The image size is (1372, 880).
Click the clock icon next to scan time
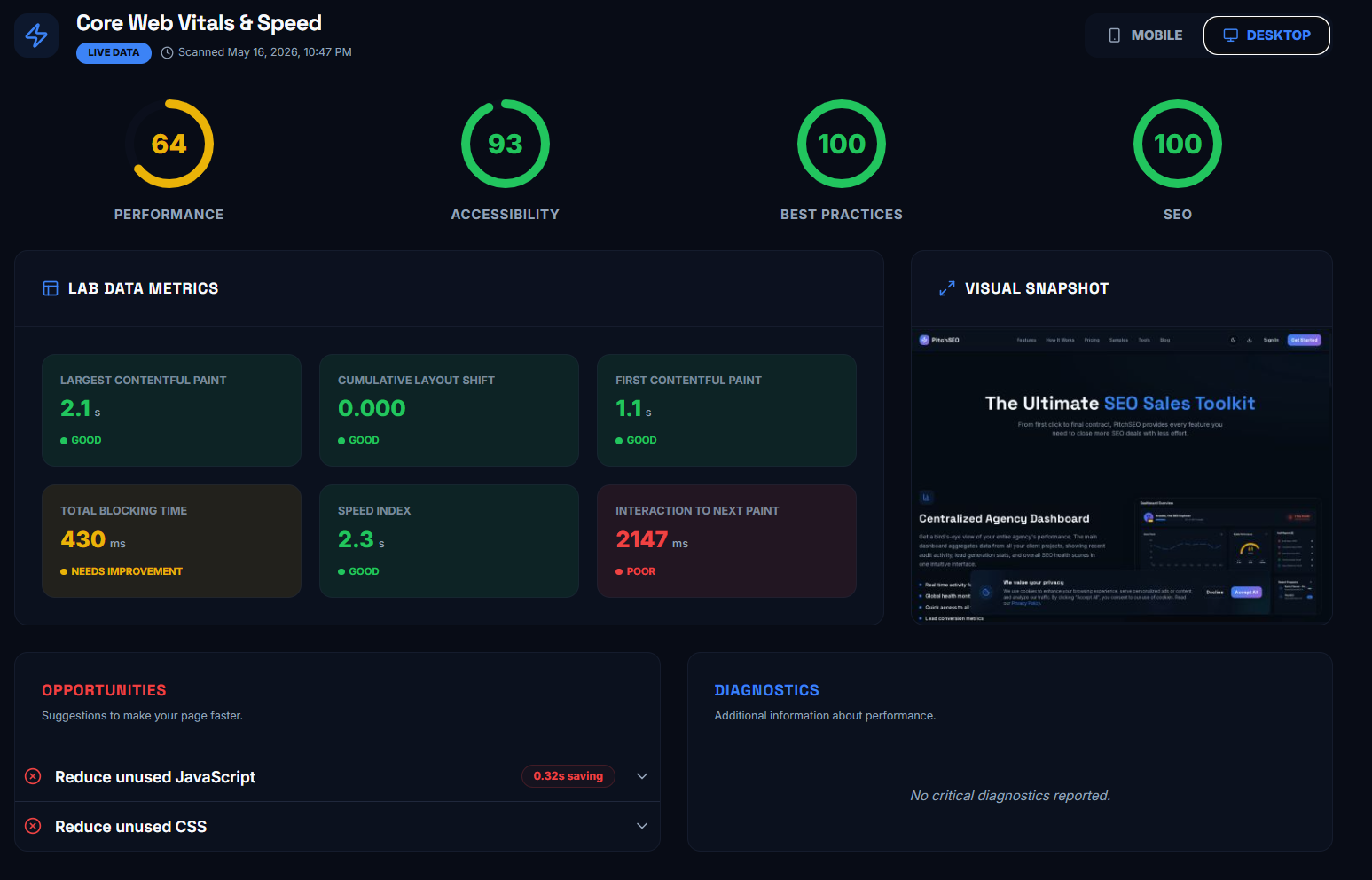point(167,52)
